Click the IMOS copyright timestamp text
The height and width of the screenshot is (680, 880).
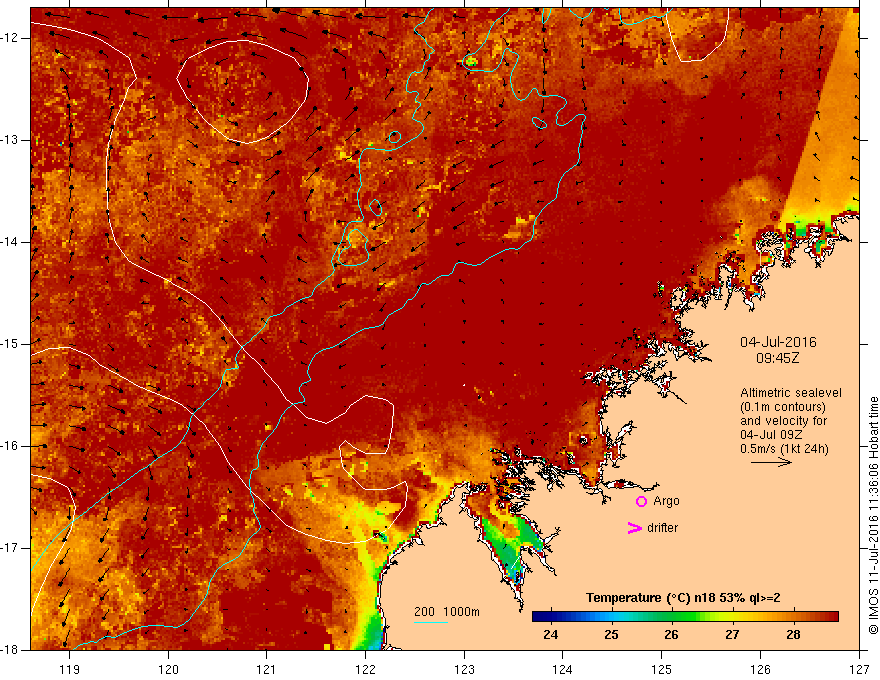(873, 515)
